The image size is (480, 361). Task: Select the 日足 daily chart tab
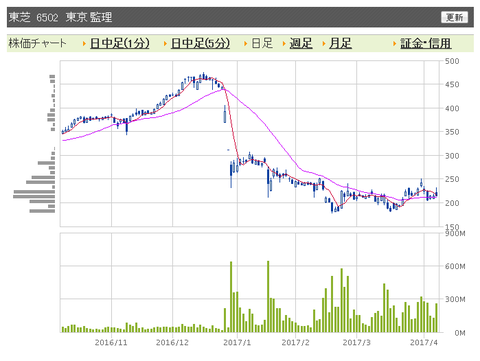(x=262, y=43)
